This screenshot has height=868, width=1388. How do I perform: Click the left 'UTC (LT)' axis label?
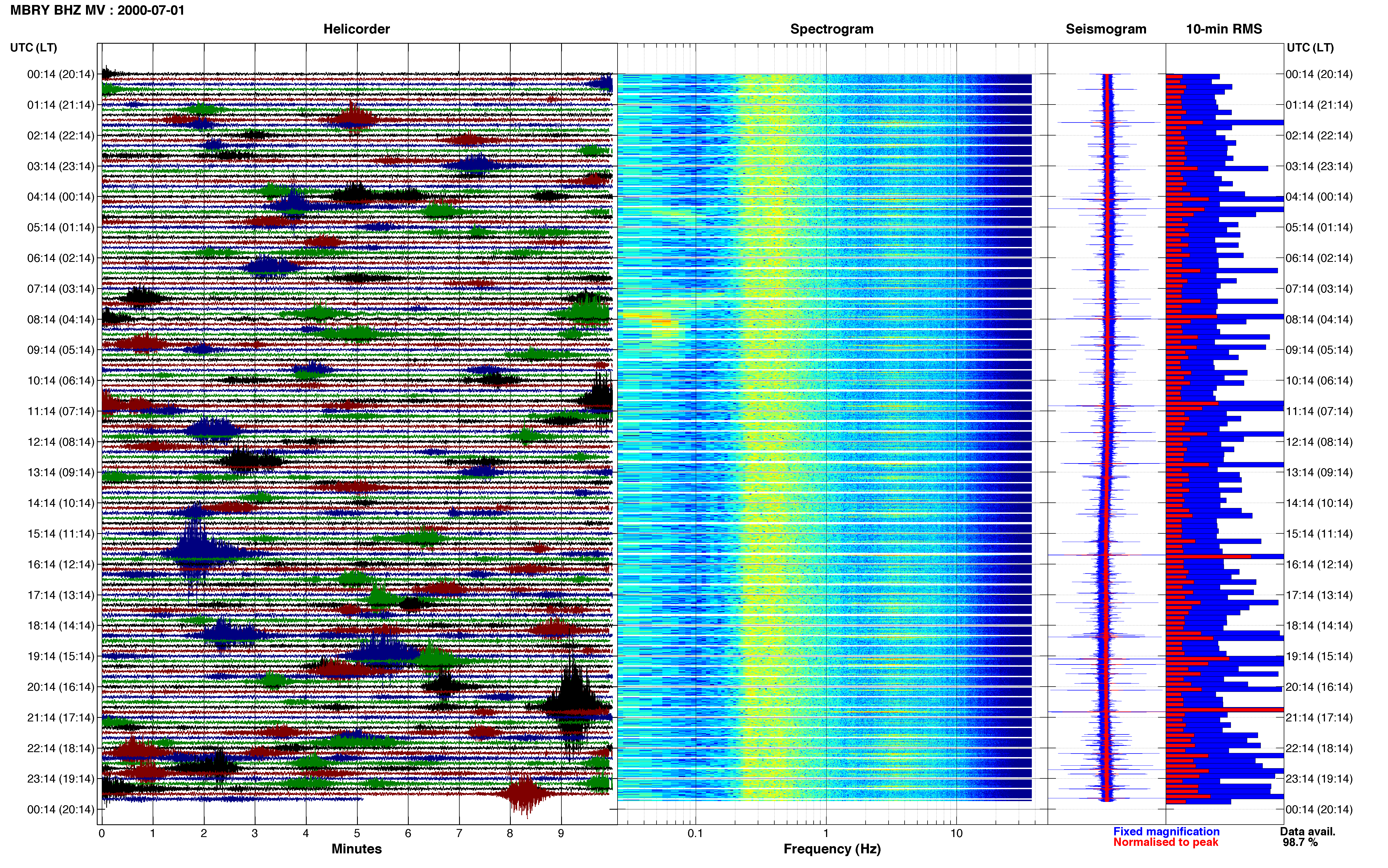point(34,48)
